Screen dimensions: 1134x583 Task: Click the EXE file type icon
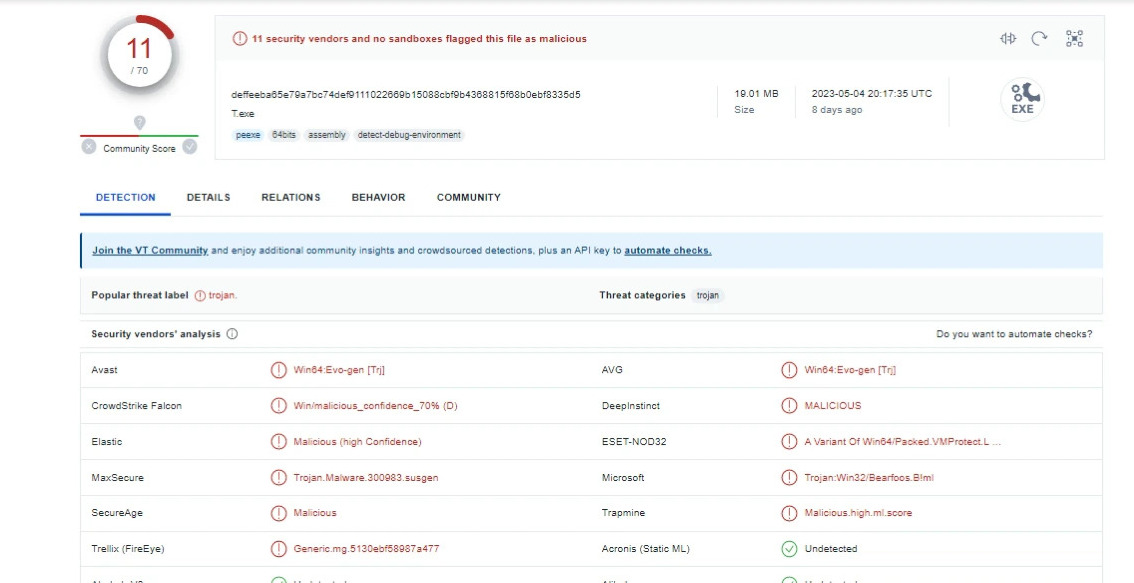[1022, 99]
